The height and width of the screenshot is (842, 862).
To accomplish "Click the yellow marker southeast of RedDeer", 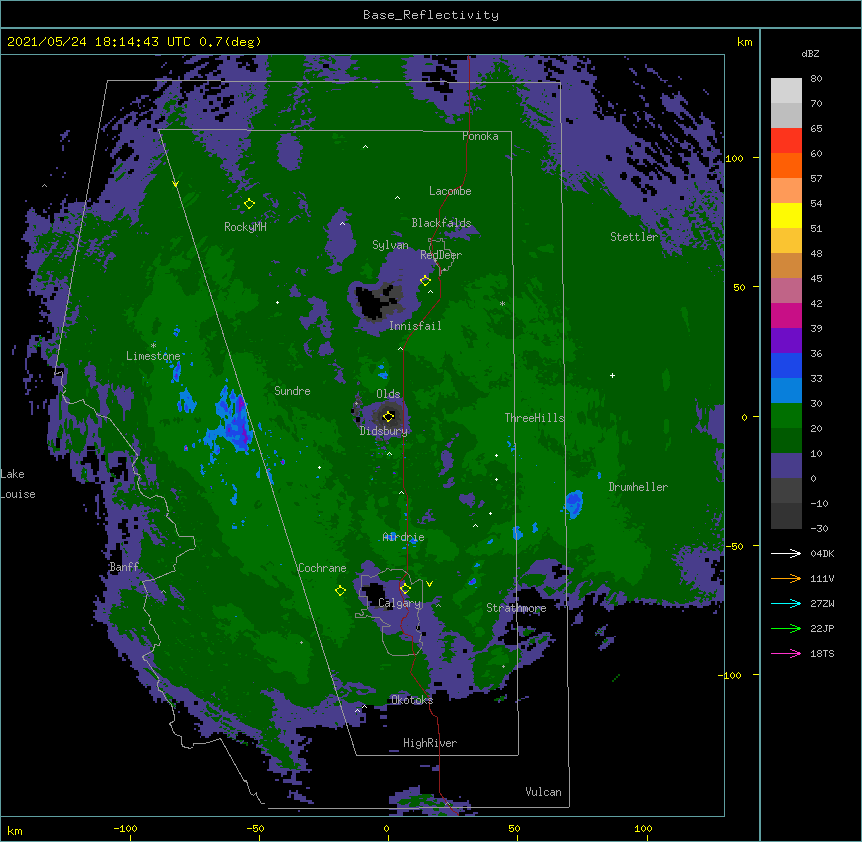I will click(425, 281).
